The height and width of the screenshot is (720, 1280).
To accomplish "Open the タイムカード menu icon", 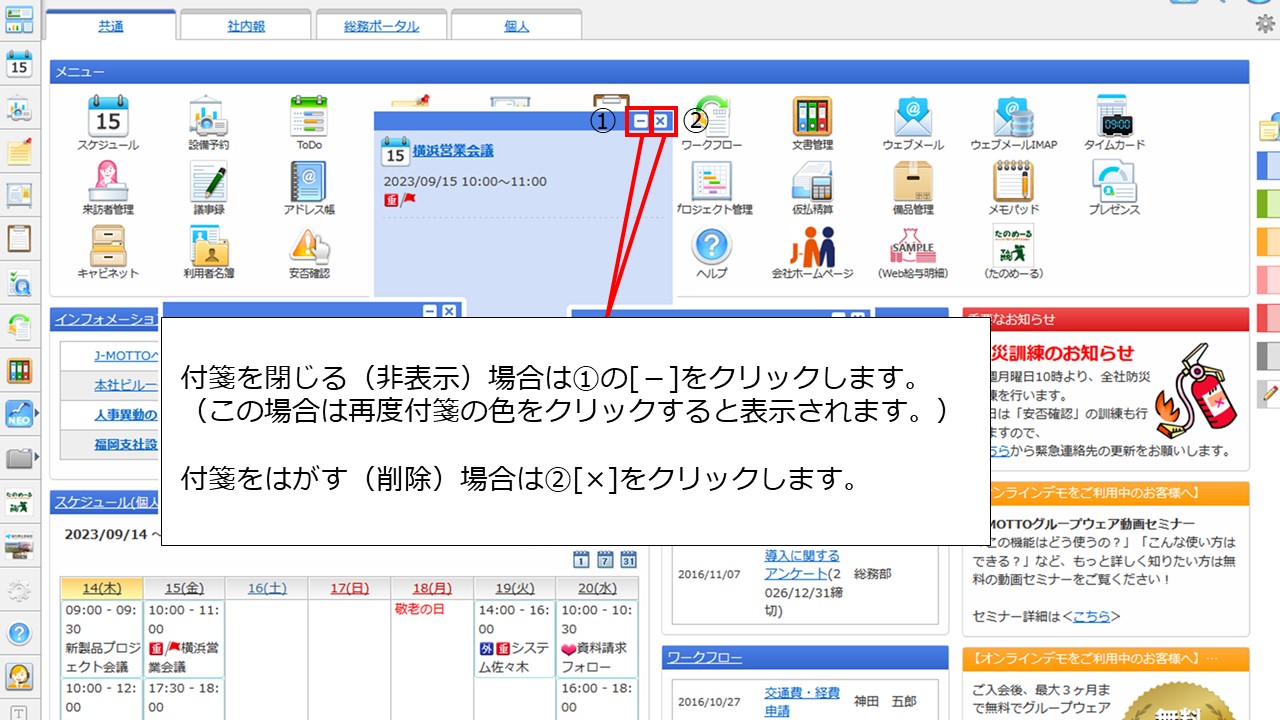I will [1114, 118].
